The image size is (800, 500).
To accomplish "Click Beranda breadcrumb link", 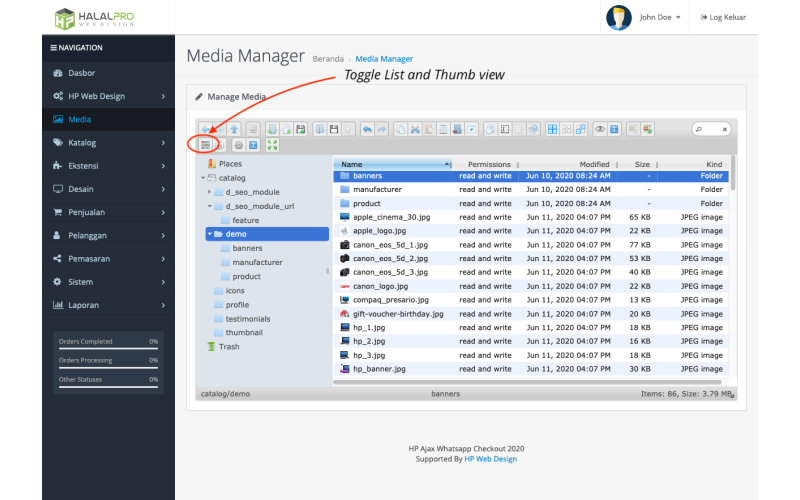I will pos(328,59).
